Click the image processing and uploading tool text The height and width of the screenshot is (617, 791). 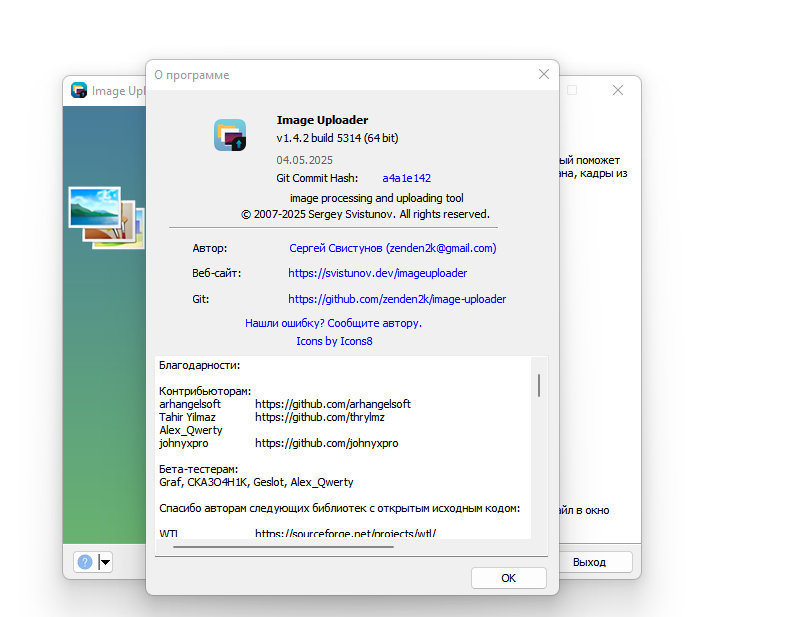click(x=376, y=198)
